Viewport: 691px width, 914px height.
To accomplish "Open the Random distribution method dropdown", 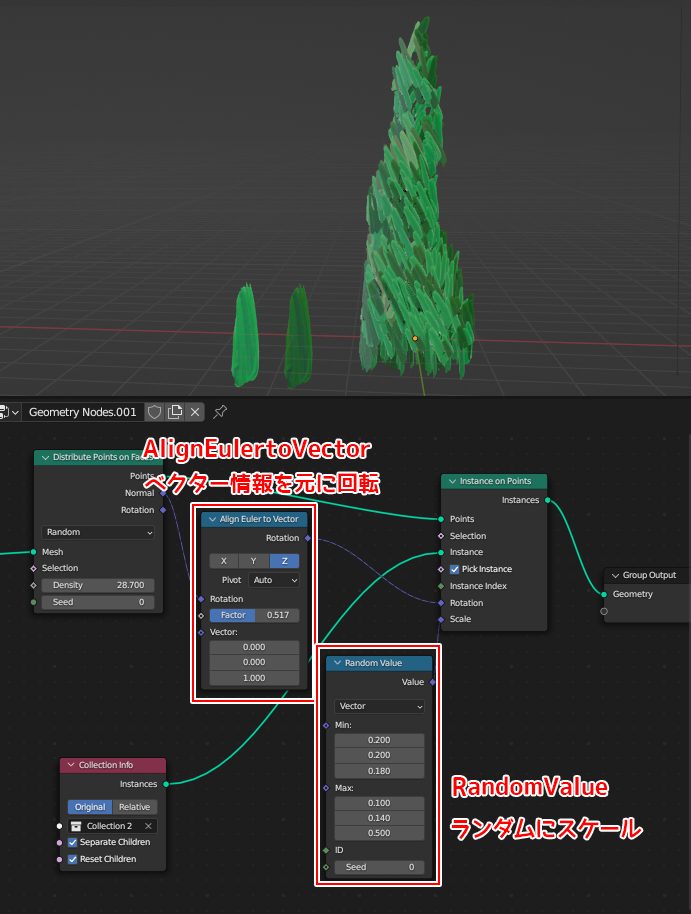I will (x=97, y=532).
